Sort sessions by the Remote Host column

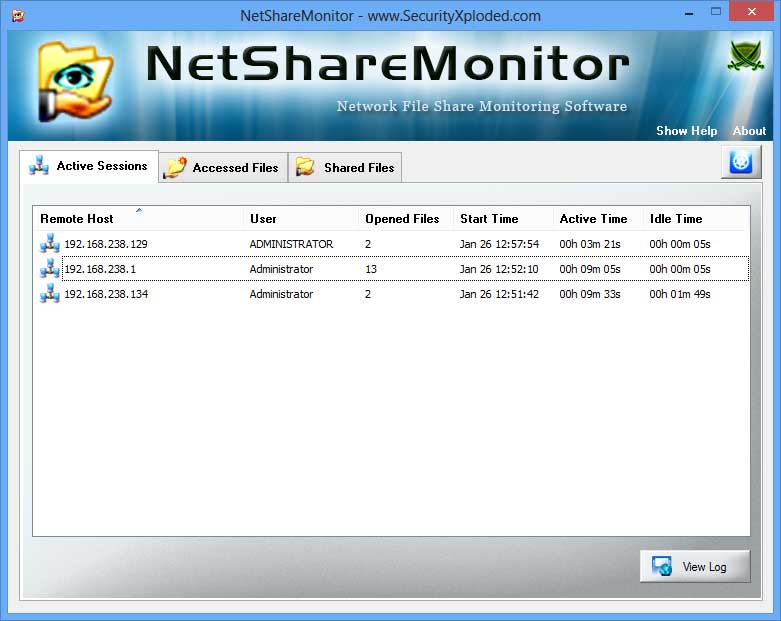[77, 219]
